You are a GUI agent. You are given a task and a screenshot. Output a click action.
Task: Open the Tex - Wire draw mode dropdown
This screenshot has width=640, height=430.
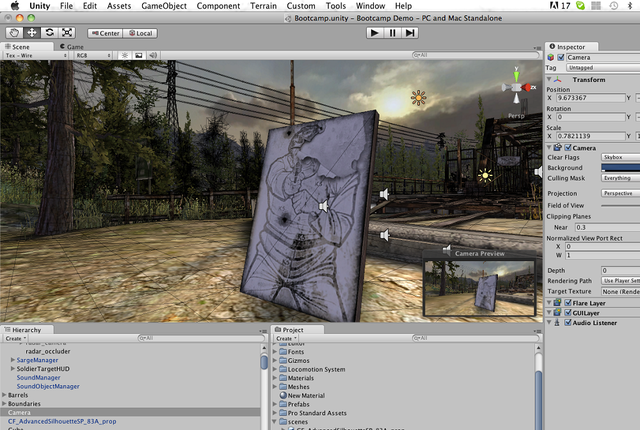click(36, 56)
